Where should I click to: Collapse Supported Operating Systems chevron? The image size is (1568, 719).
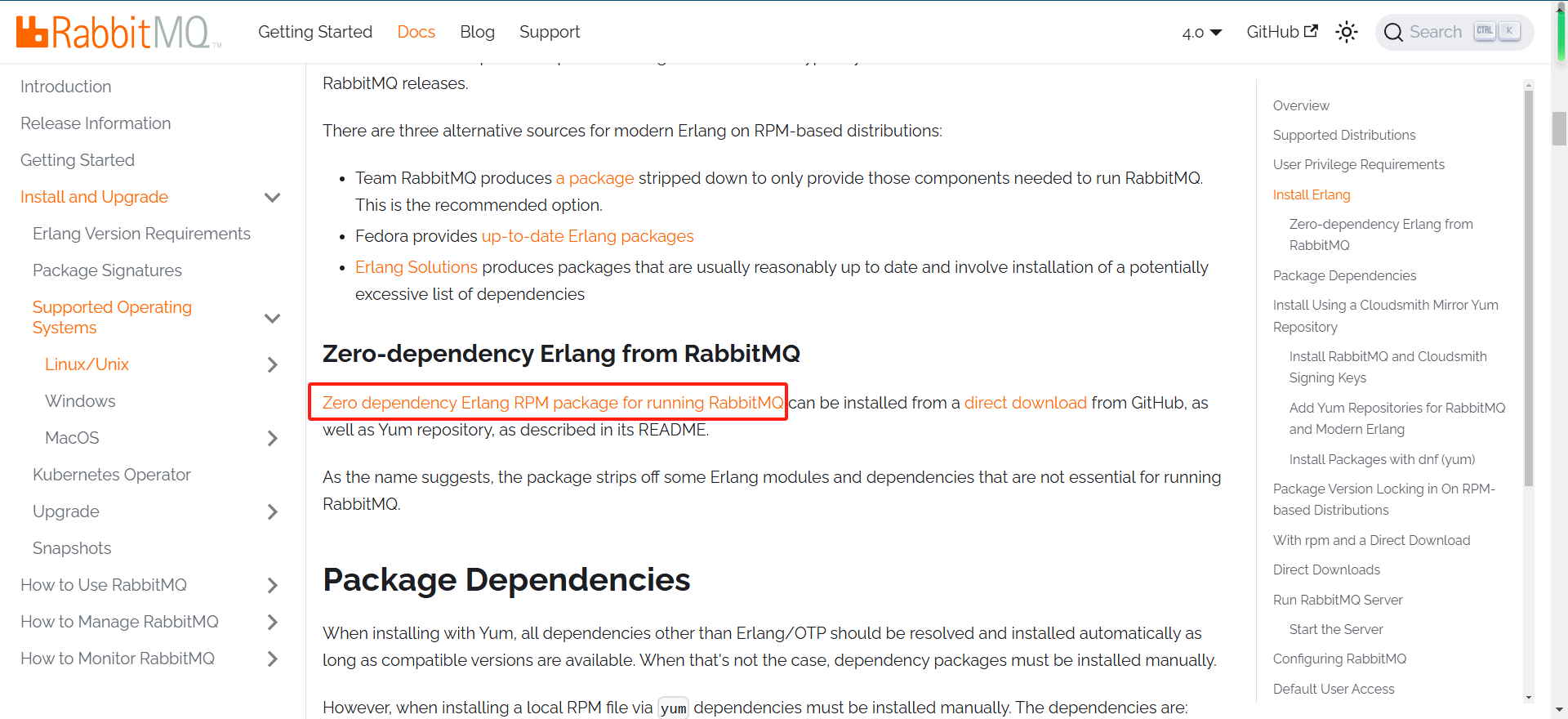click(273, 318)
